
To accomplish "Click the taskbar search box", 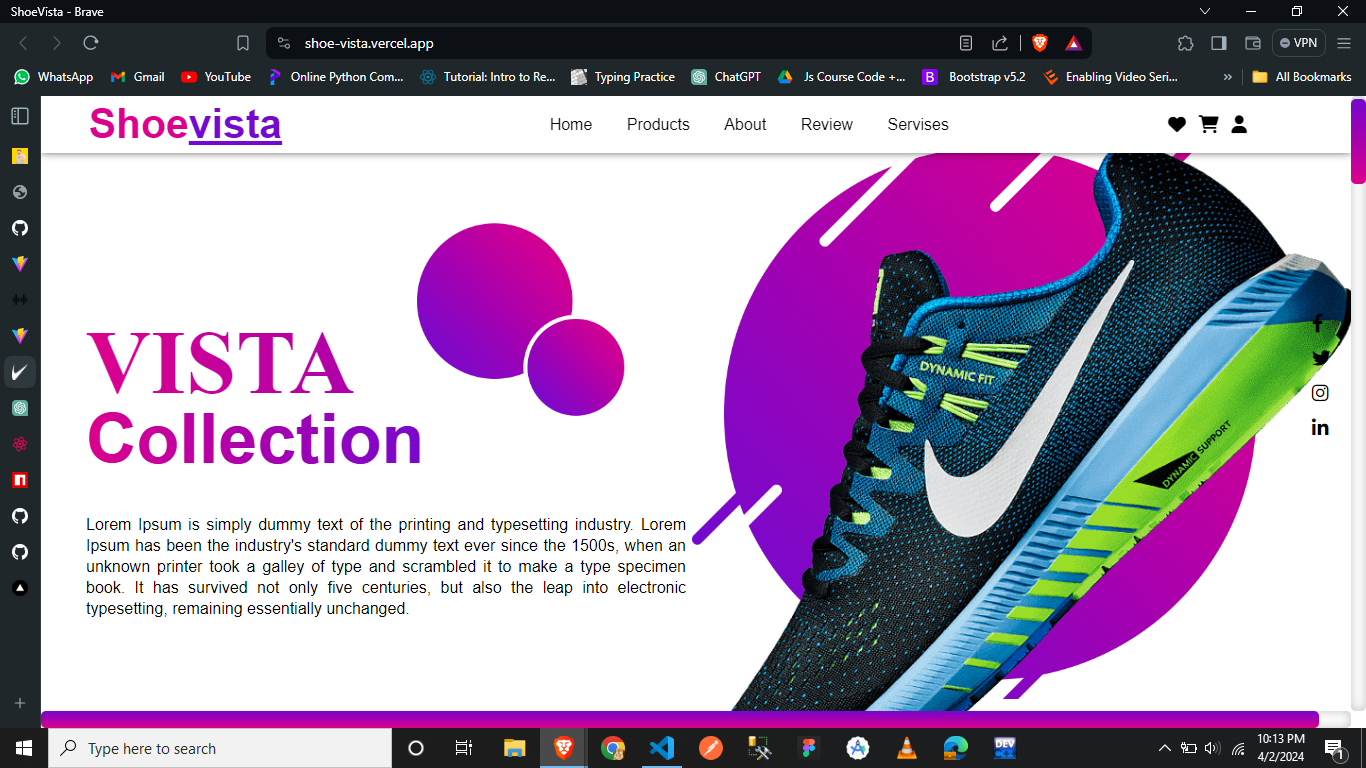I will click(220, 748).
